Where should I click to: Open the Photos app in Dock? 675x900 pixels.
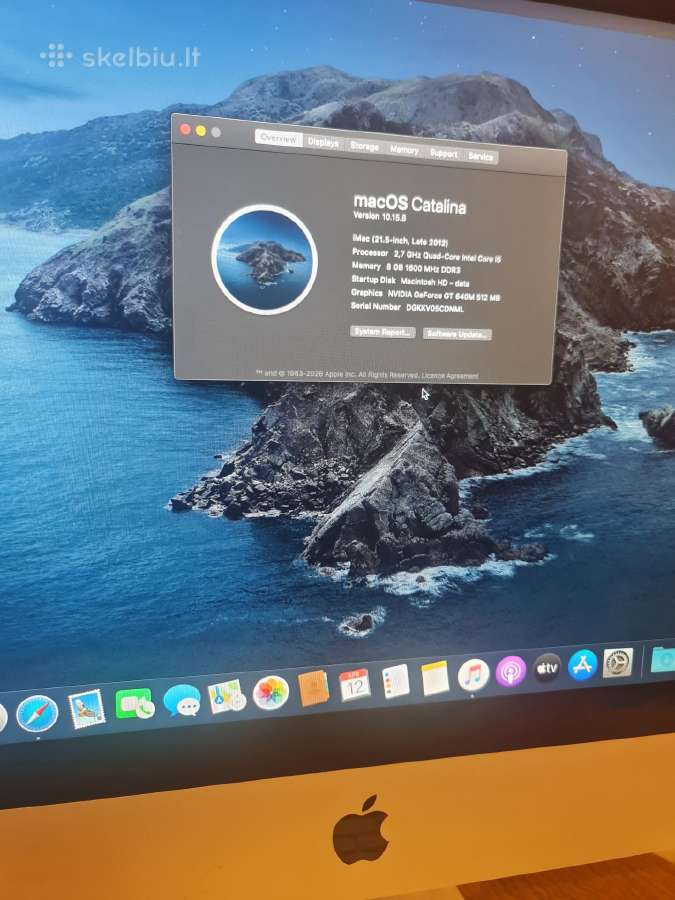click(270, 692)
